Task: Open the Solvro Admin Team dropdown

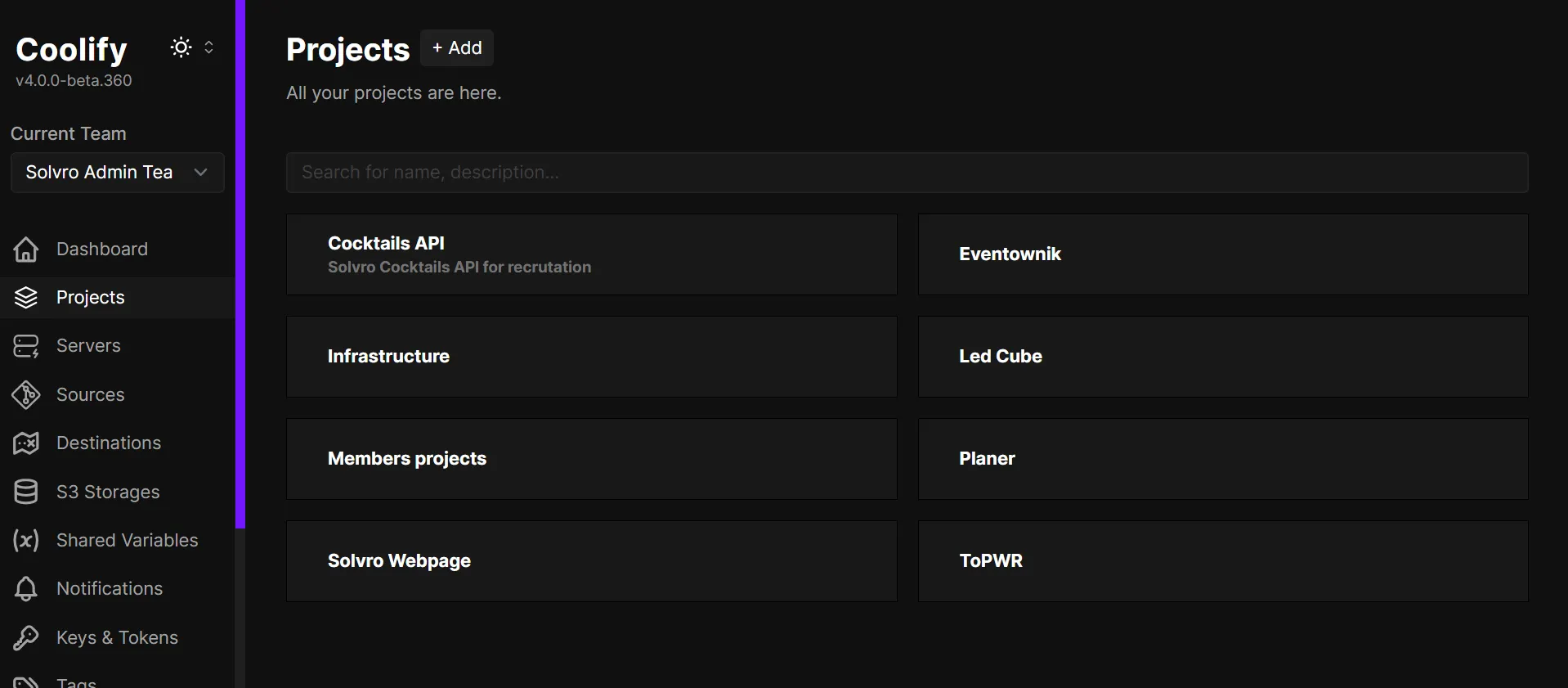Action: pos(117,173)
